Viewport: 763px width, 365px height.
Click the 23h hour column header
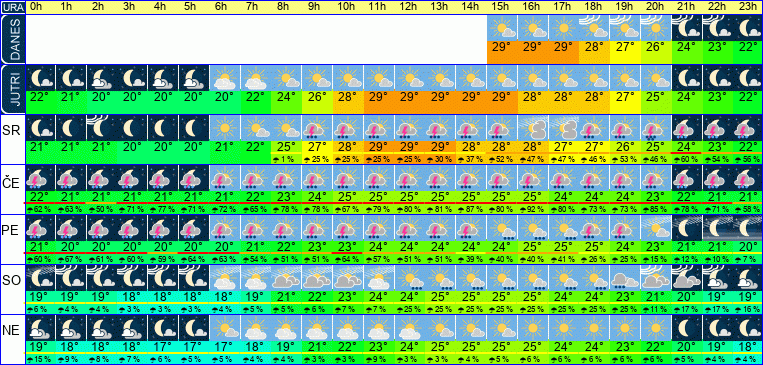click(748, 7)
